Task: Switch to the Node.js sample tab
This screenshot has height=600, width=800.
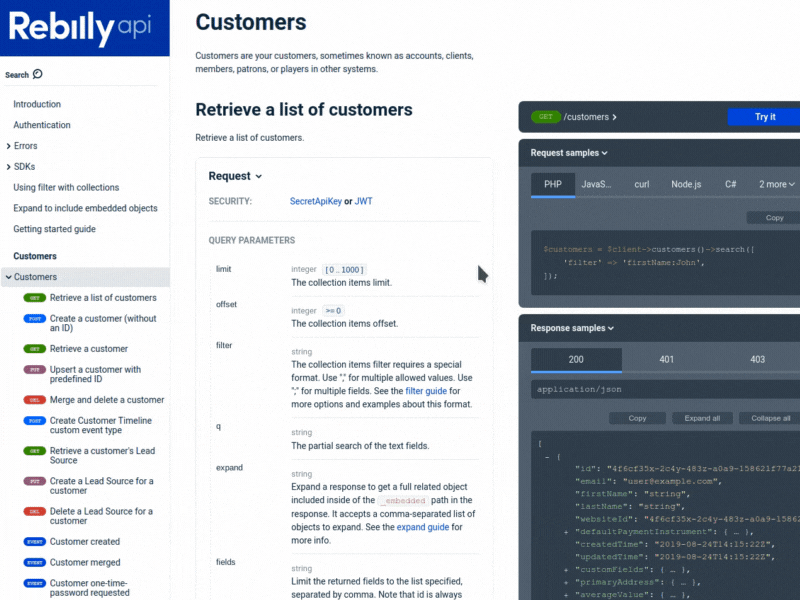Action: tap(686, 184)
